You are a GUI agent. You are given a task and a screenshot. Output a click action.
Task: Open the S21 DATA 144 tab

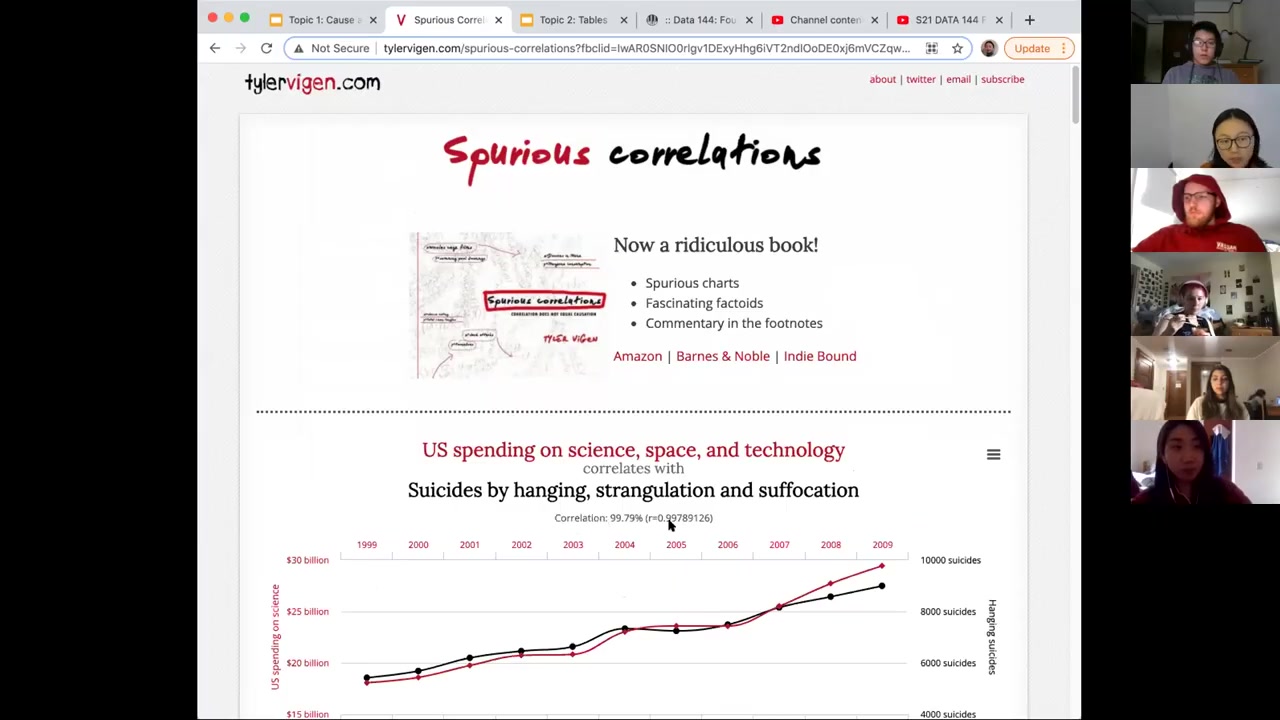[948, 20]
